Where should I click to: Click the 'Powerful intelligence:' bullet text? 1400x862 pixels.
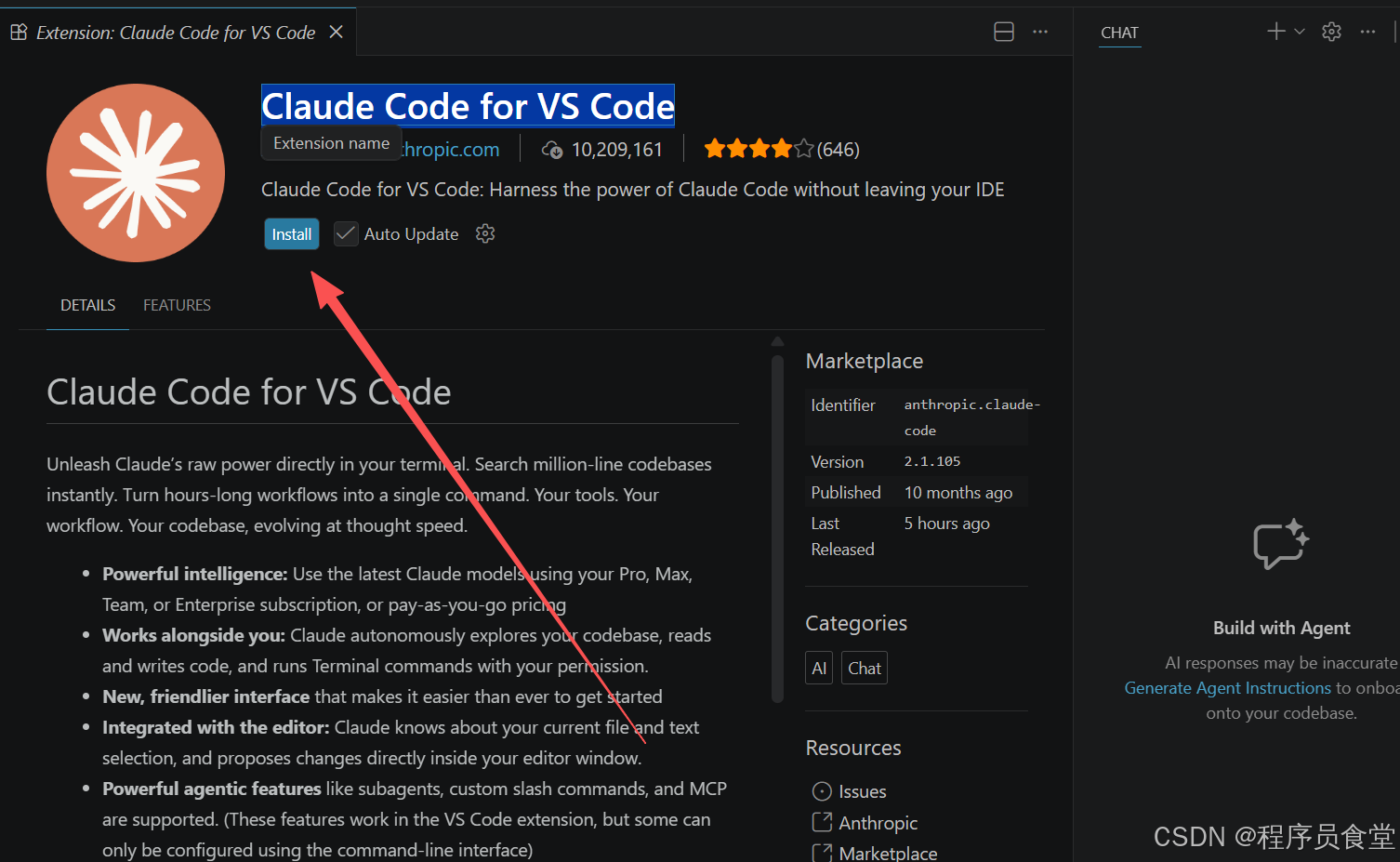tap(194, 574)
